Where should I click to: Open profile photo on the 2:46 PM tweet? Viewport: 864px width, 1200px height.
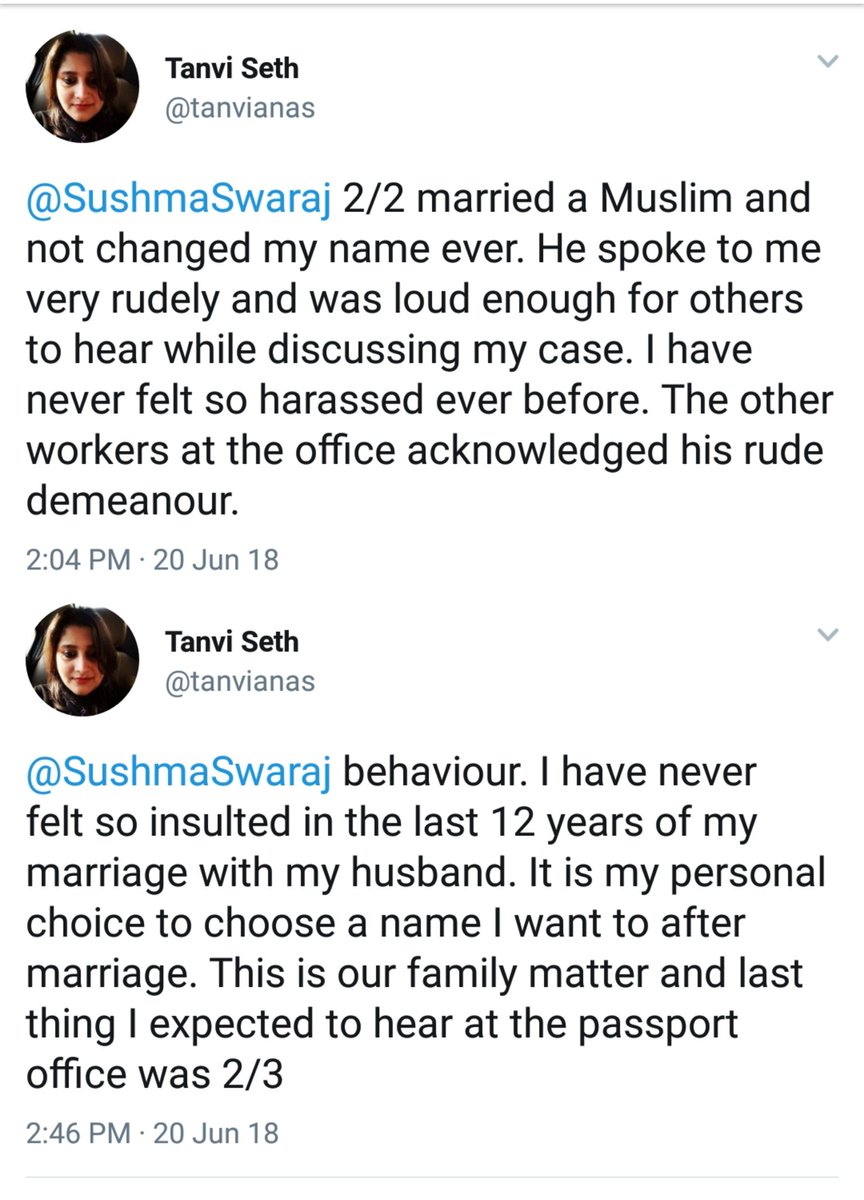(82, 658)
